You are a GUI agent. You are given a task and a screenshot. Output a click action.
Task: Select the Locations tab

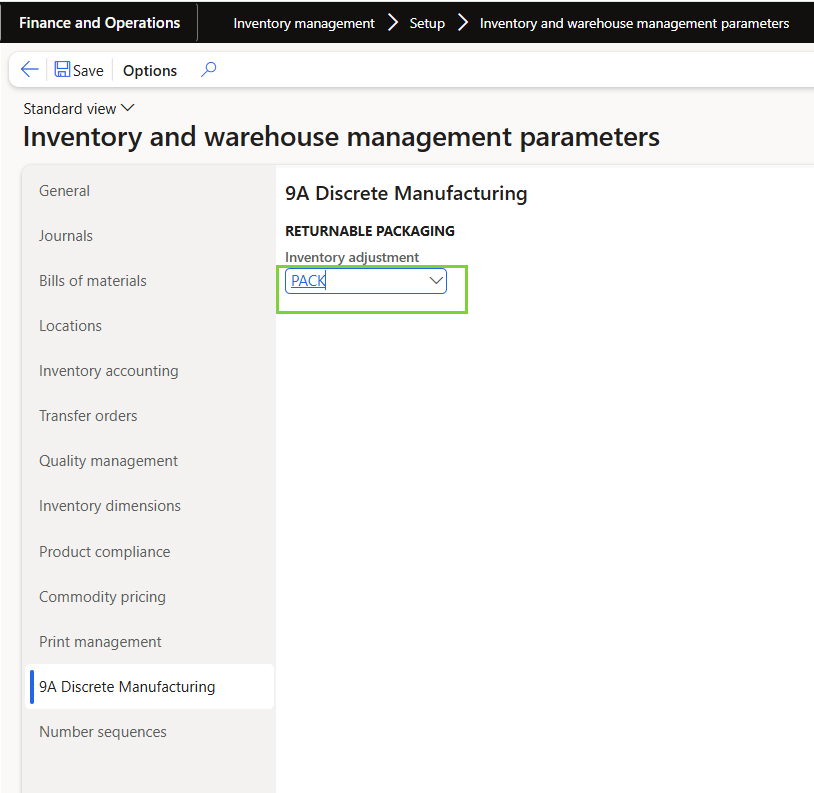[70, 326]
